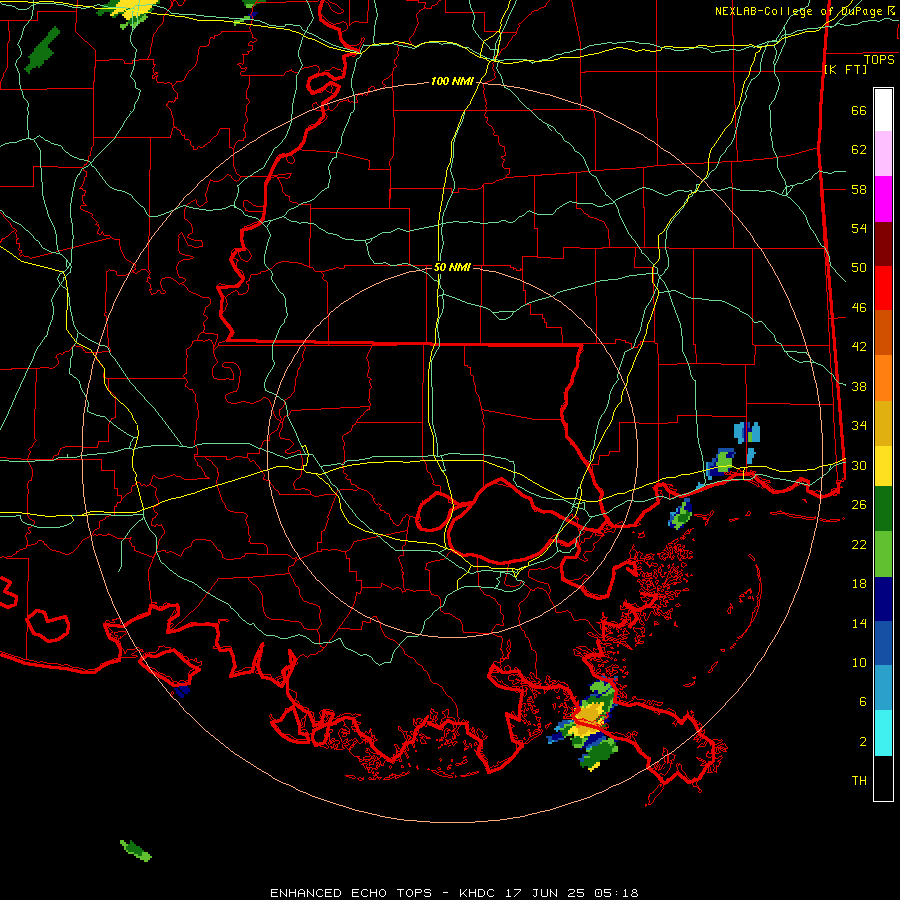Click the '46' legend value

(x=859, y=308)
